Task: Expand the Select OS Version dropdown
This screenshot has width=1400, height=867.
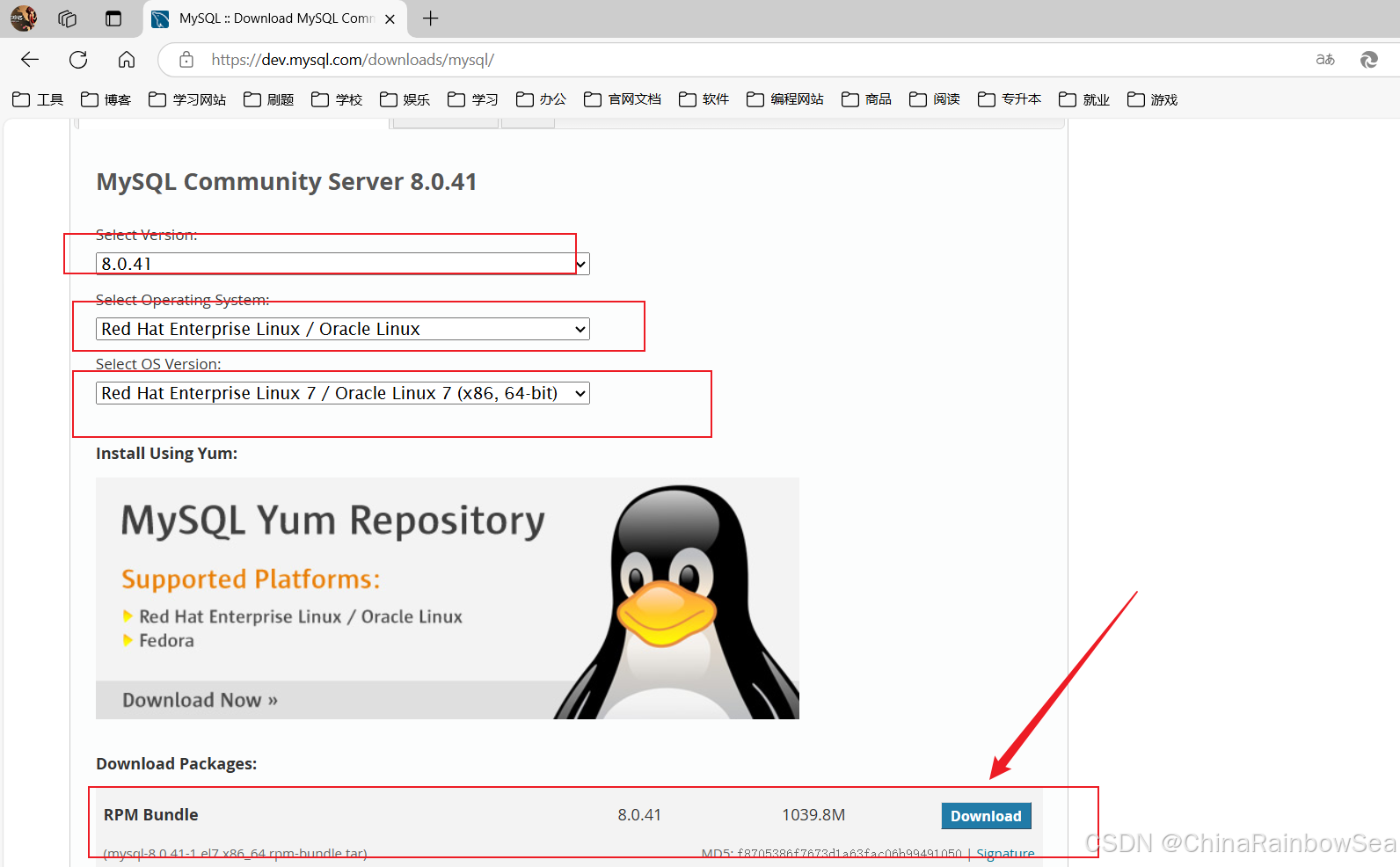Action: [x=342, y=393]
